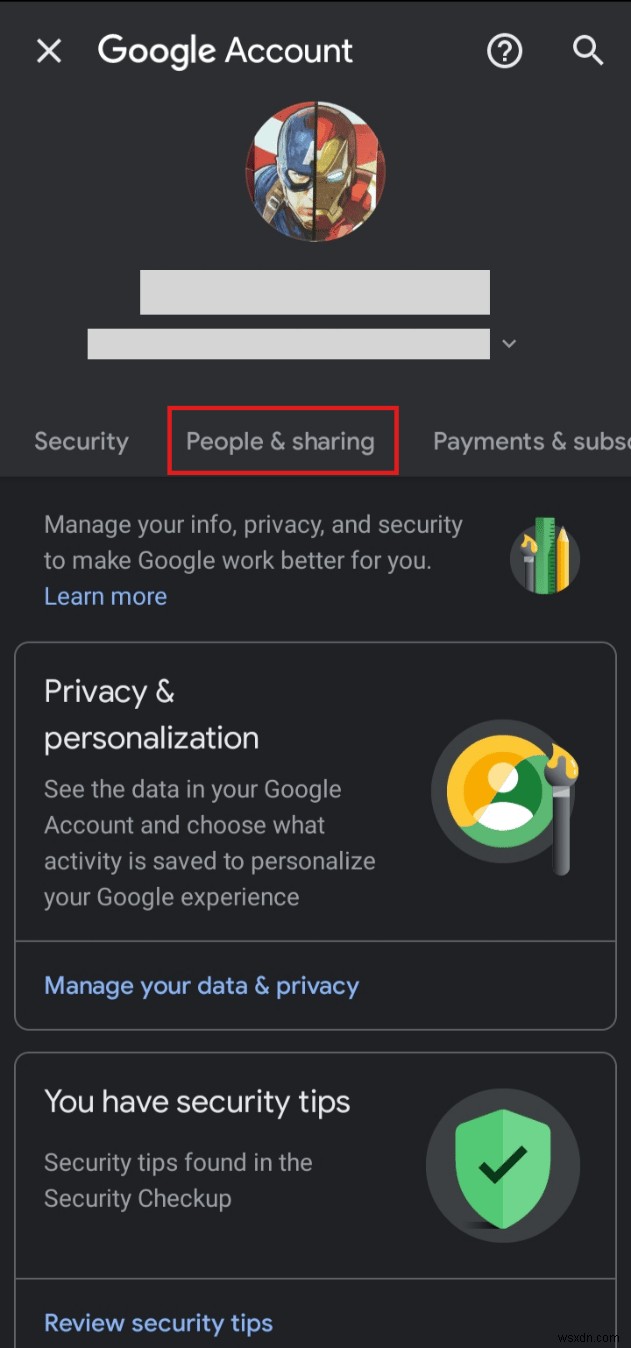Select the blurred account name field

[315, 291]
